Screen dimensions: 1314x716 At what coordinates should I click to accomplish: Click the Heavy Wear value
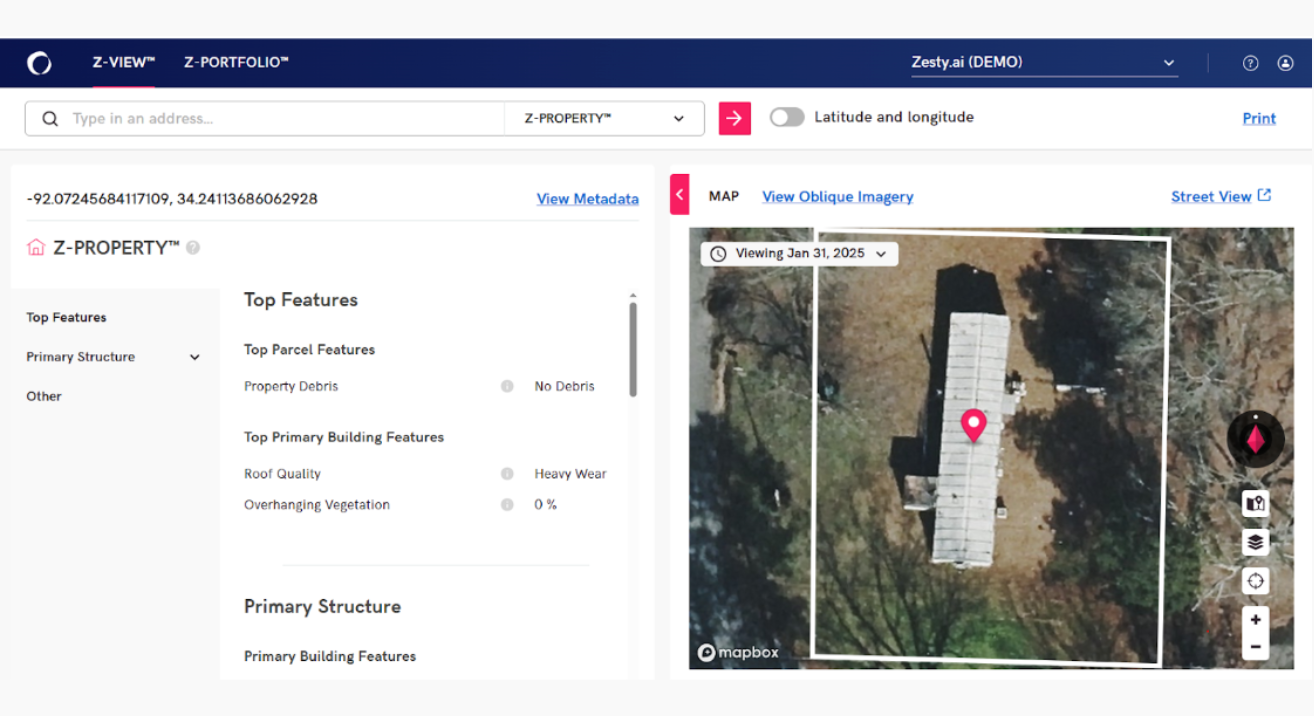(x=570, y=474)
